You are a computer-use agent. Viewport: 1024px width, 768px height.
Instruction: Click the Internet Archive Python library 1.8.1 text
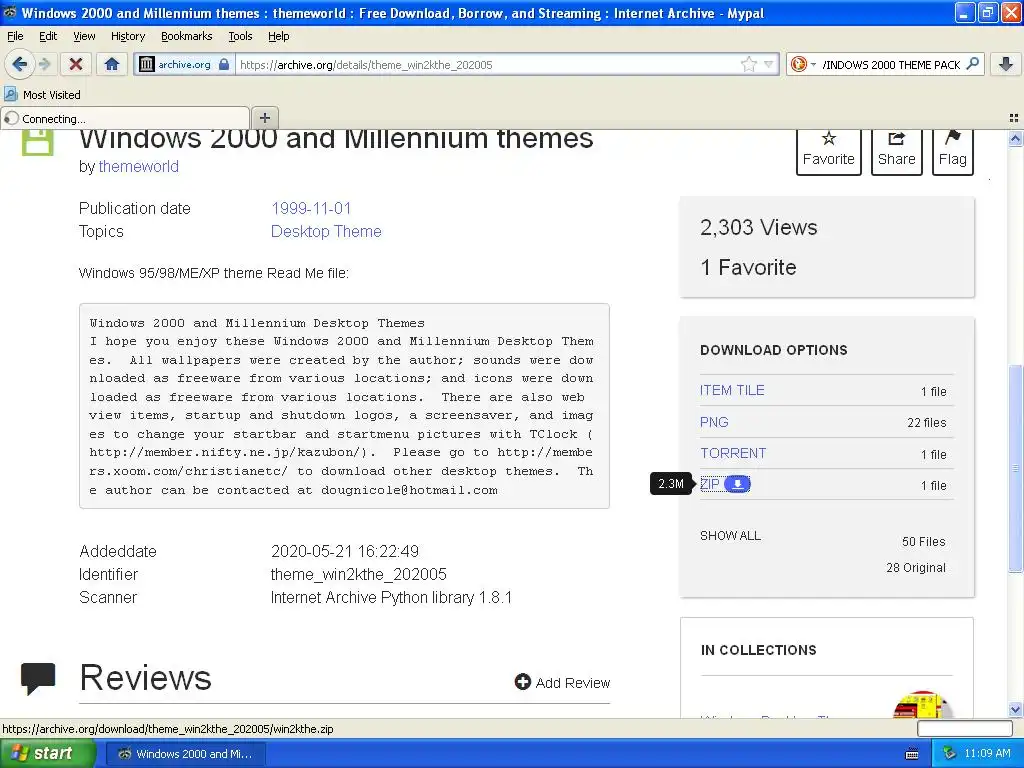coord(391,598)
